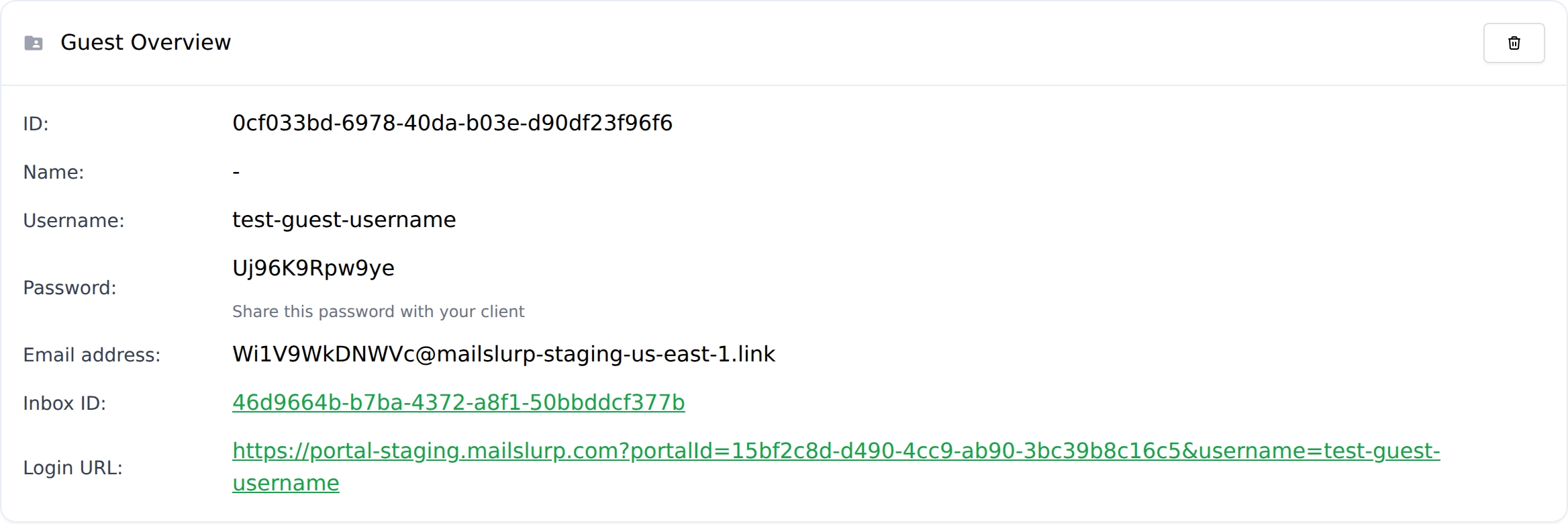This screenshot has height=524, width=1568.
Task: Open the Inbox ID link 46d9664b
Action: point(458,402)
